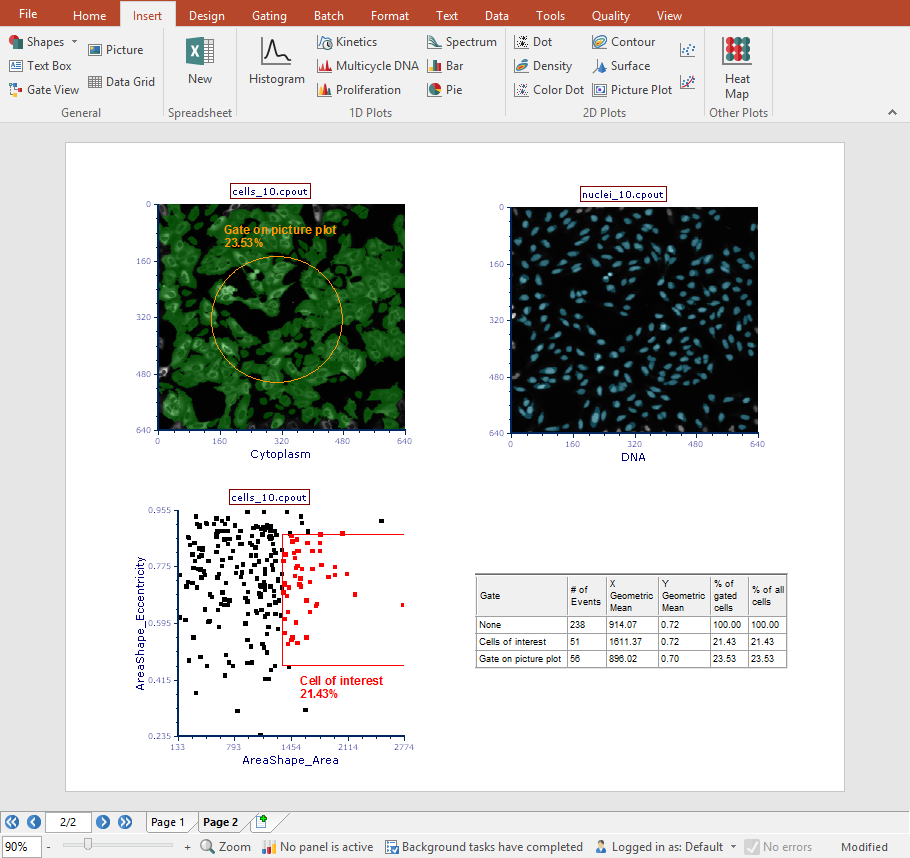The height and width of the screenshot is (858, 910).
Task: Add a new page with the plus tab icon
Action: [x=262, y=822]
